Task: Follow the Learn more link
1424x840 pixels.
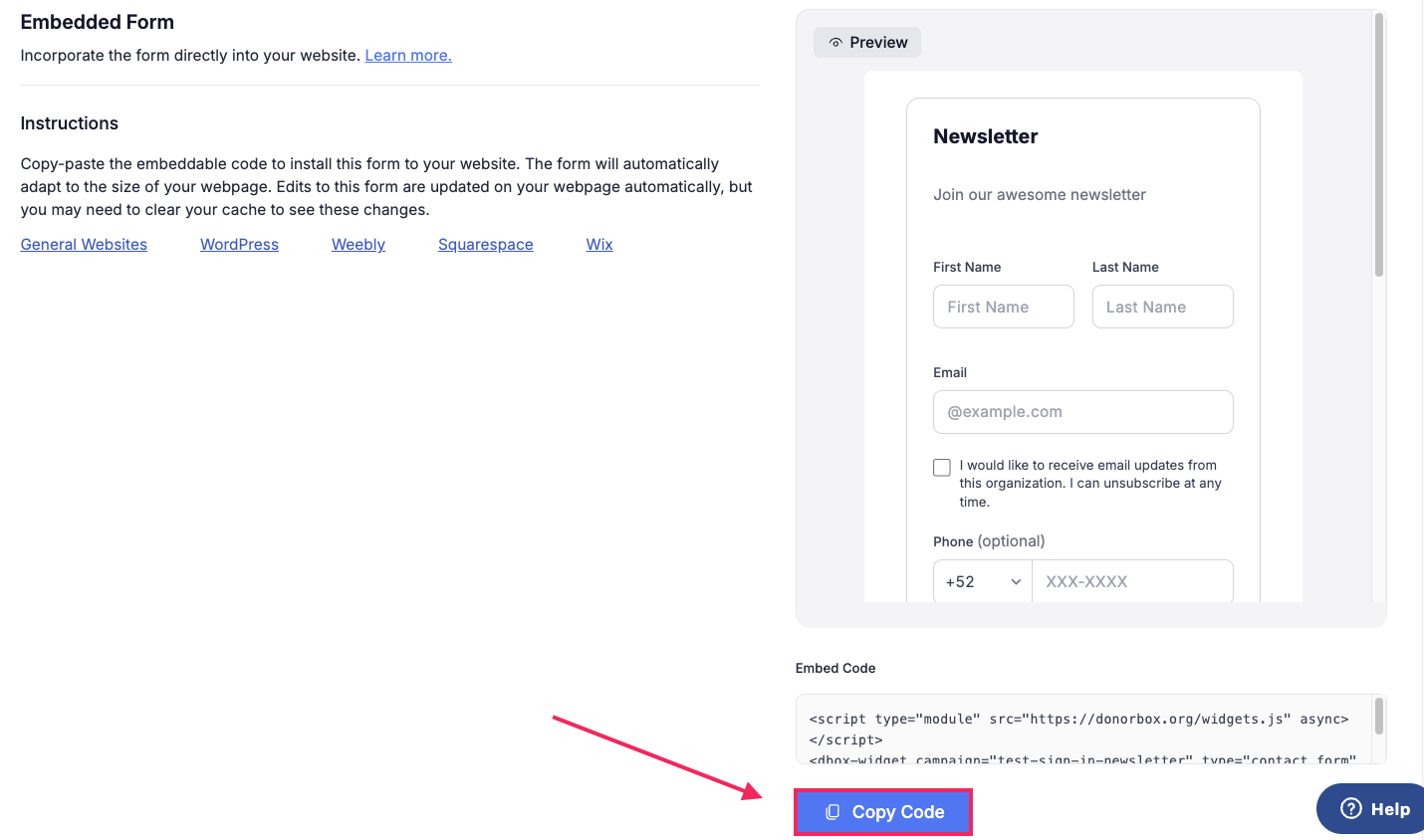Action: coord(408,56)
